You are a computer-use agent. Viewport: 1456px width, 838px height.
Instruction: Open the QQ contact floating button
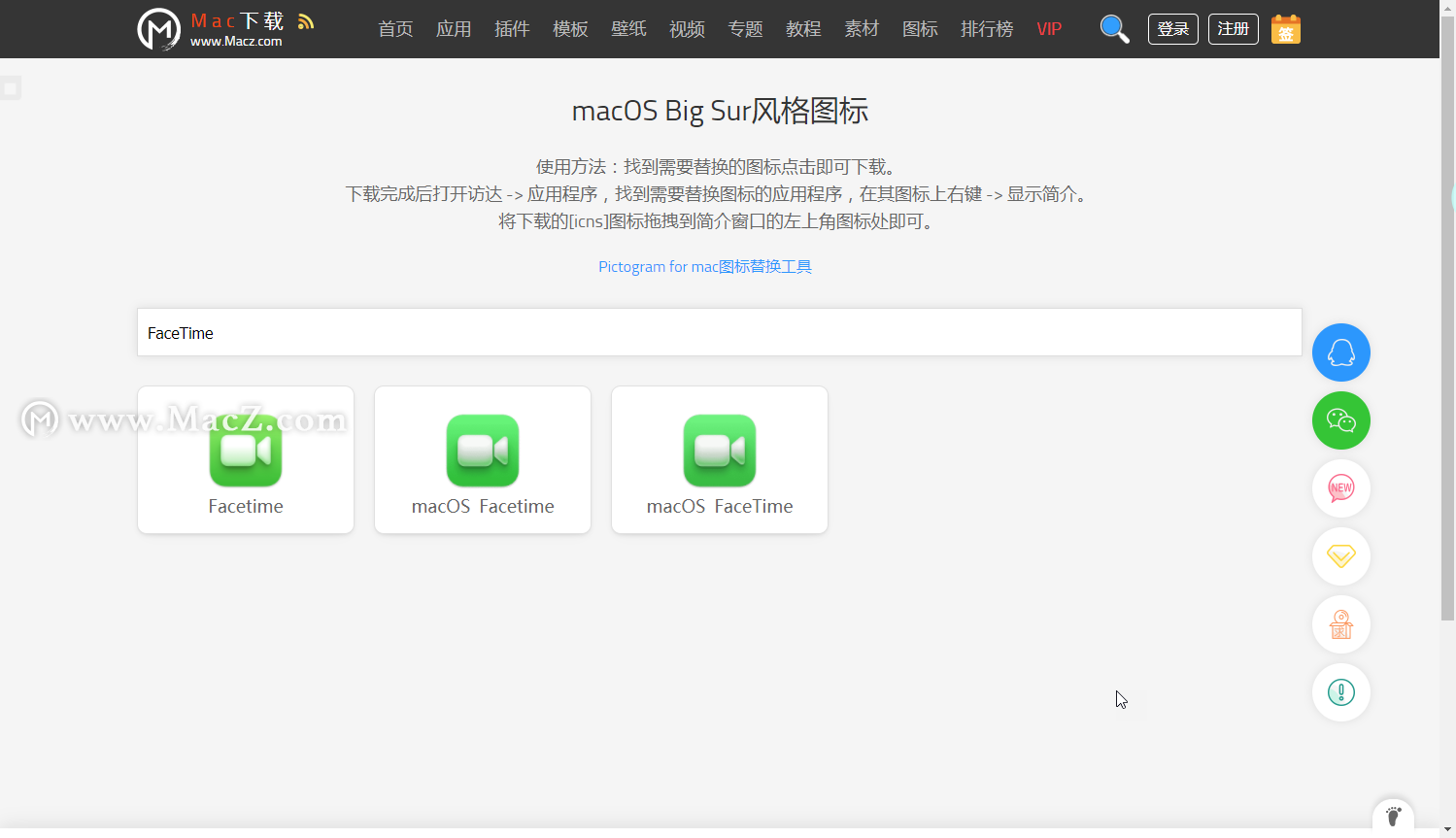click(x=1341, y=352)
